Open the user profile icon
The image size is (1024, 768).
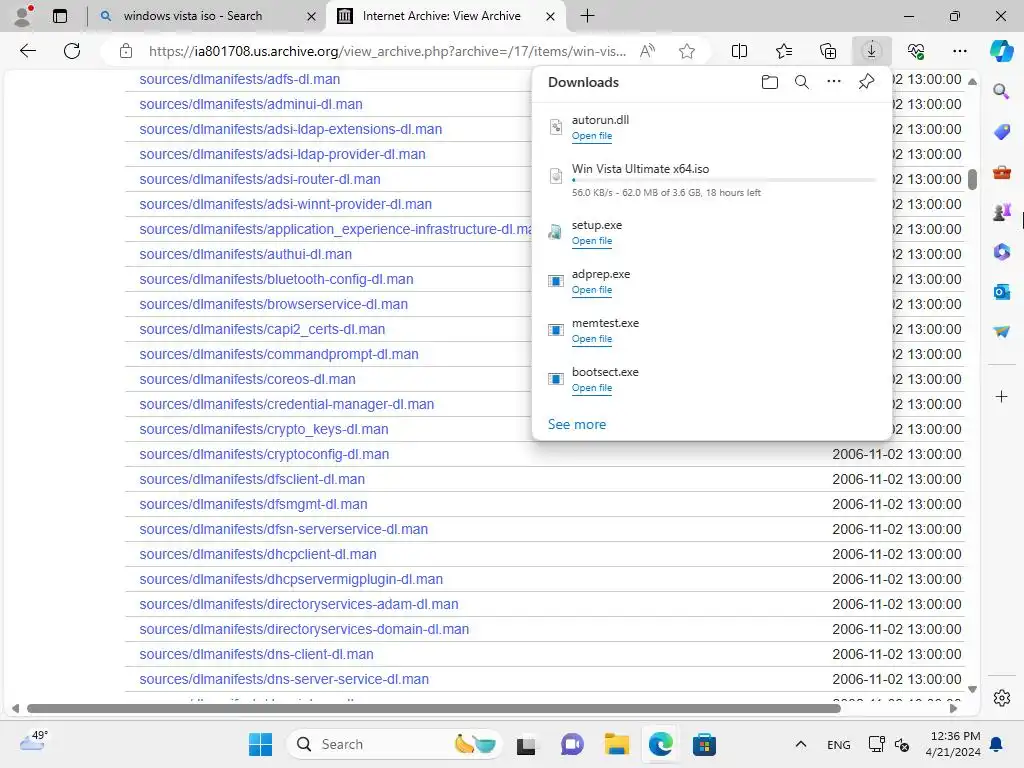[x=23, y=16]
